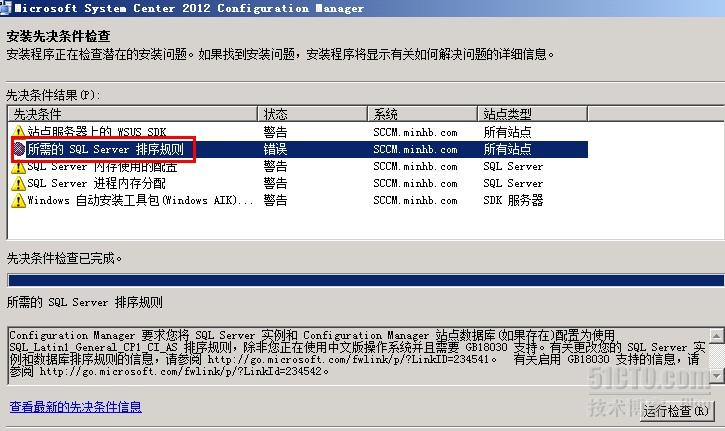Click warning icon beside WSUS SDK row

(18, 132)
